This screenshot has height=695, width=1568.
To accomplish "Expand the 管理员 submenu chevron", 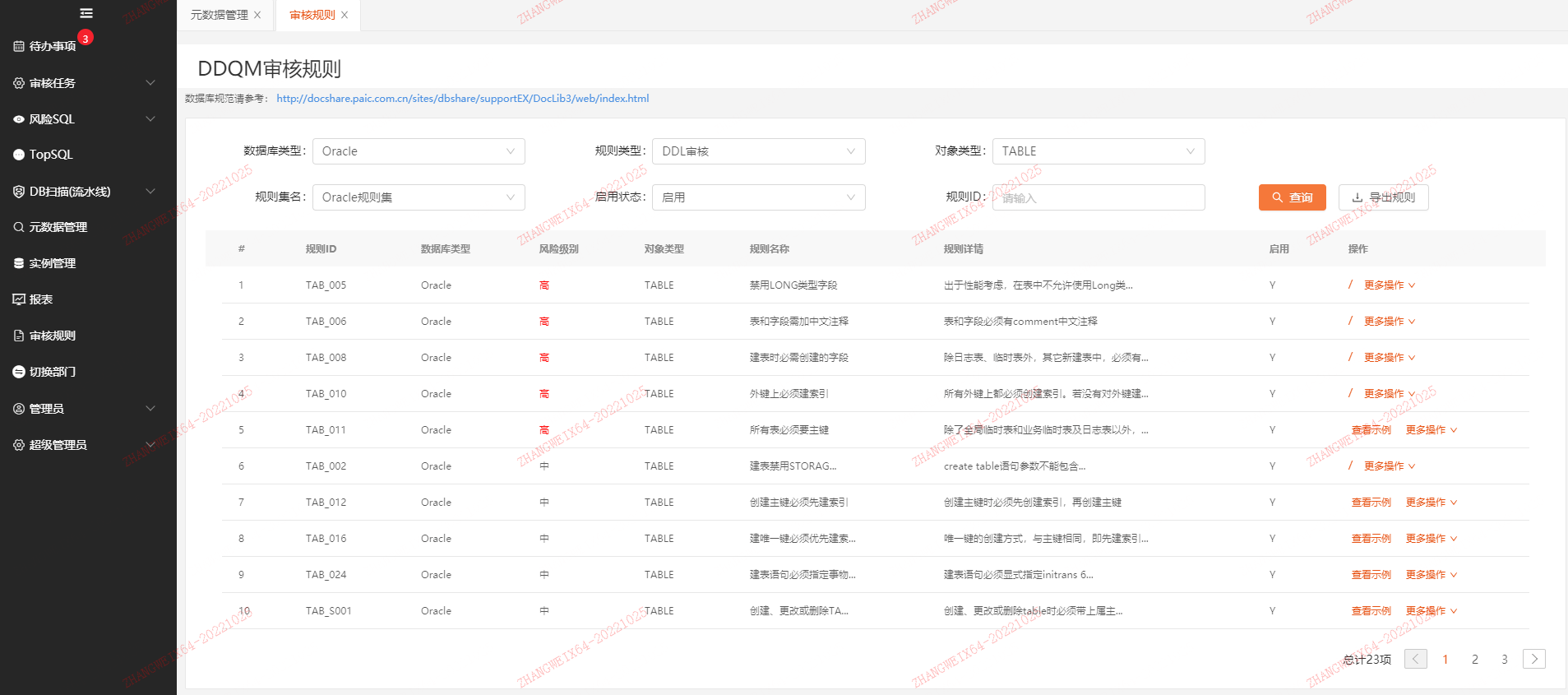I will click(150, 409).
